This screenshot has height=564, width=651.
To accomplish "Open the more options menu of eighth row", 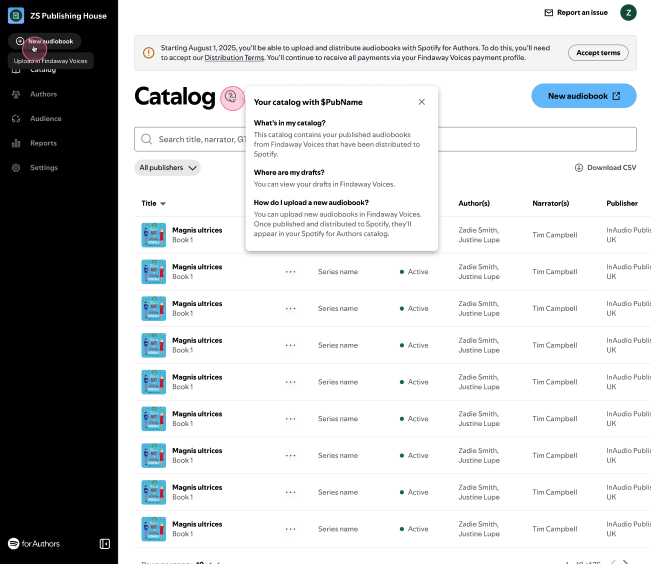I will pyautogui.click(x=291, y=492).
